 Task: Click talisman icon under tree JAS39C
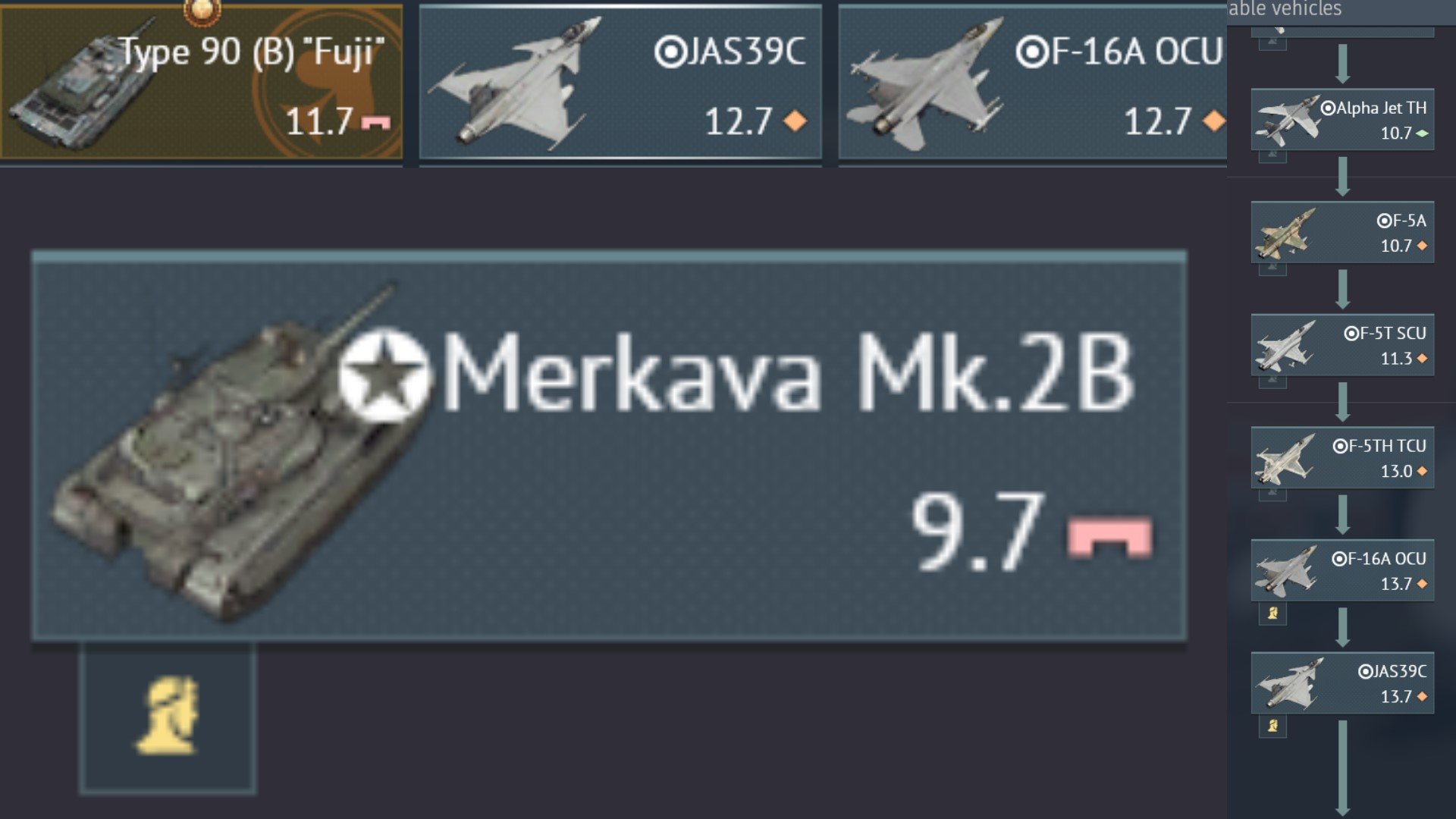point(1272,726)
